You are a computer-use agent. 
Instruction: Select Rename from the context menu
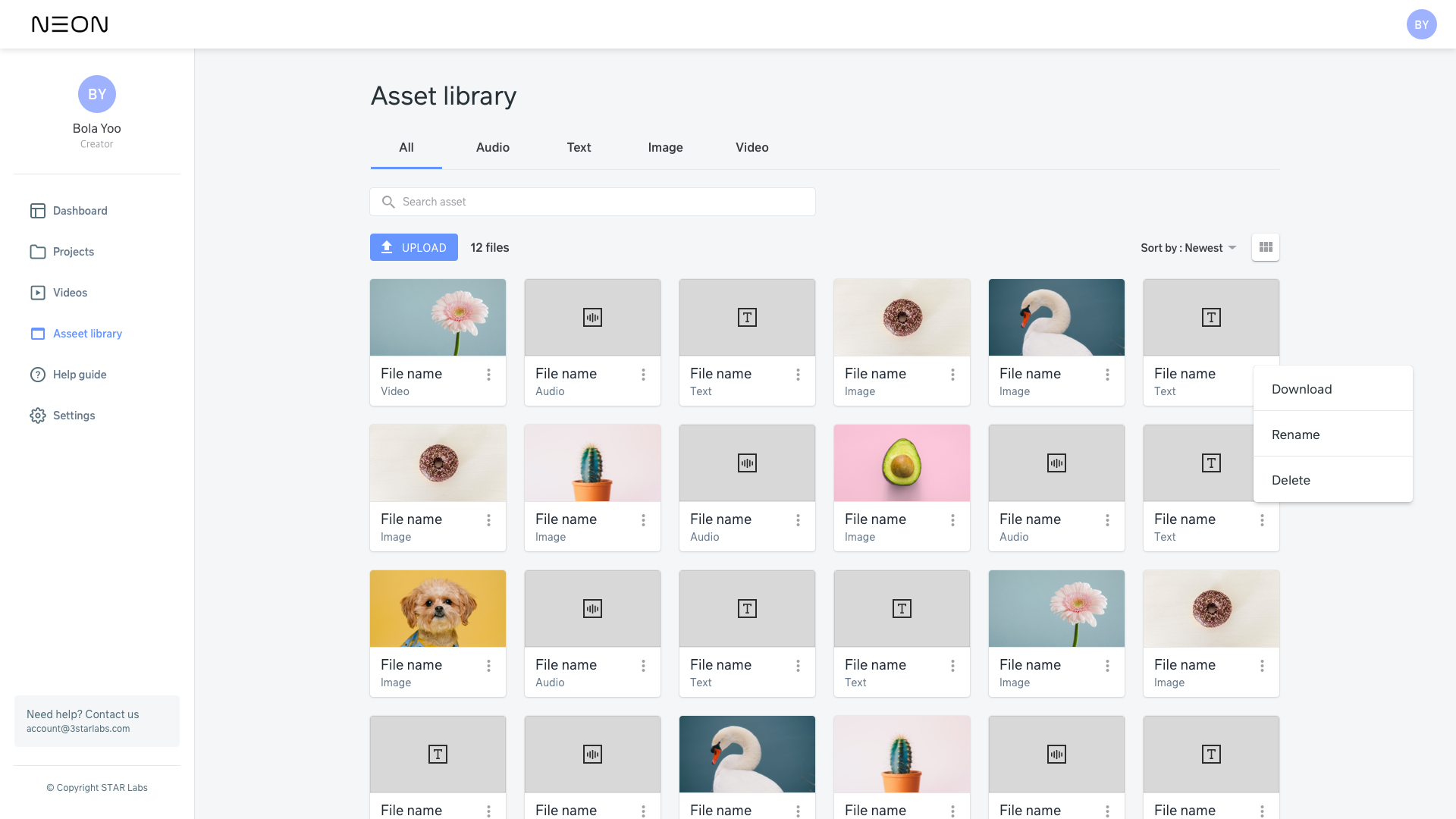[1295, 435]
